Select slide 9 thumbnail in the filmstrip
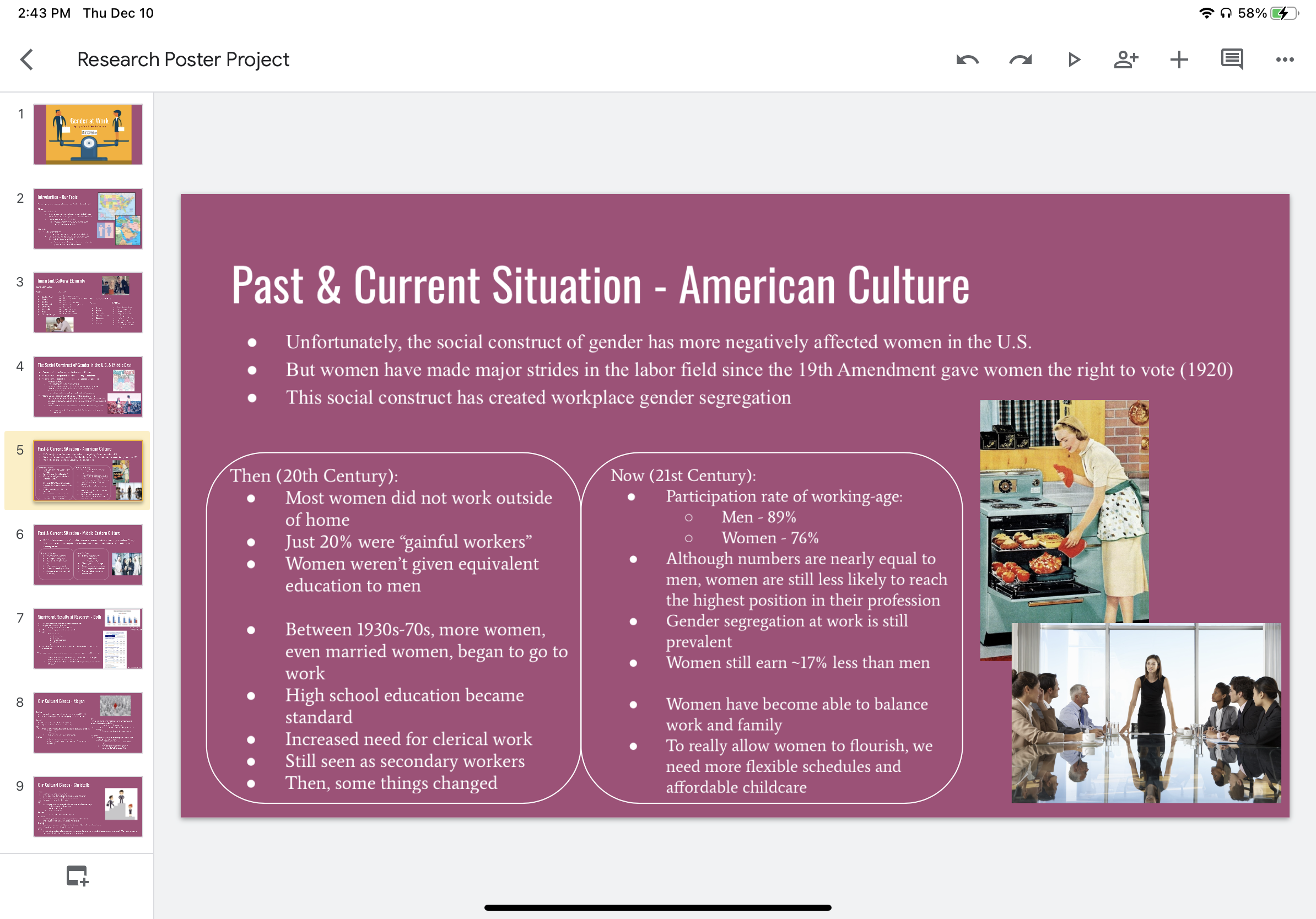The image size is (1316, 919). coord(88,807)
